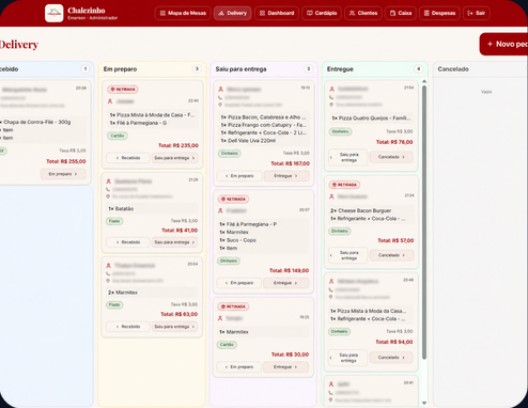528x408 pixels.
Task: Select the Delivery tab in top navigation
Action: [x=232, y=13]
